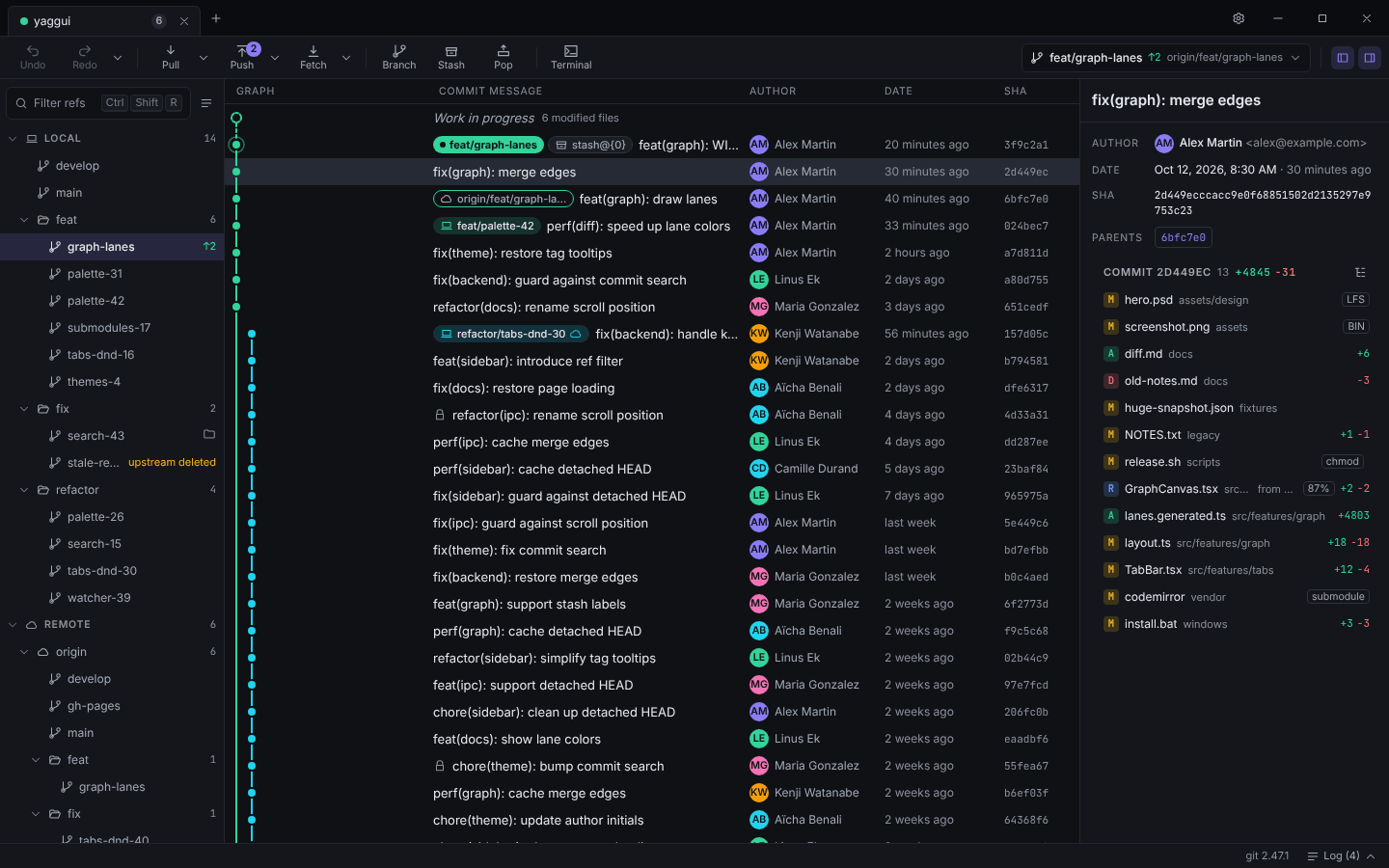Open parent commit 6bfc7e0 link

tap(1183, 237)
